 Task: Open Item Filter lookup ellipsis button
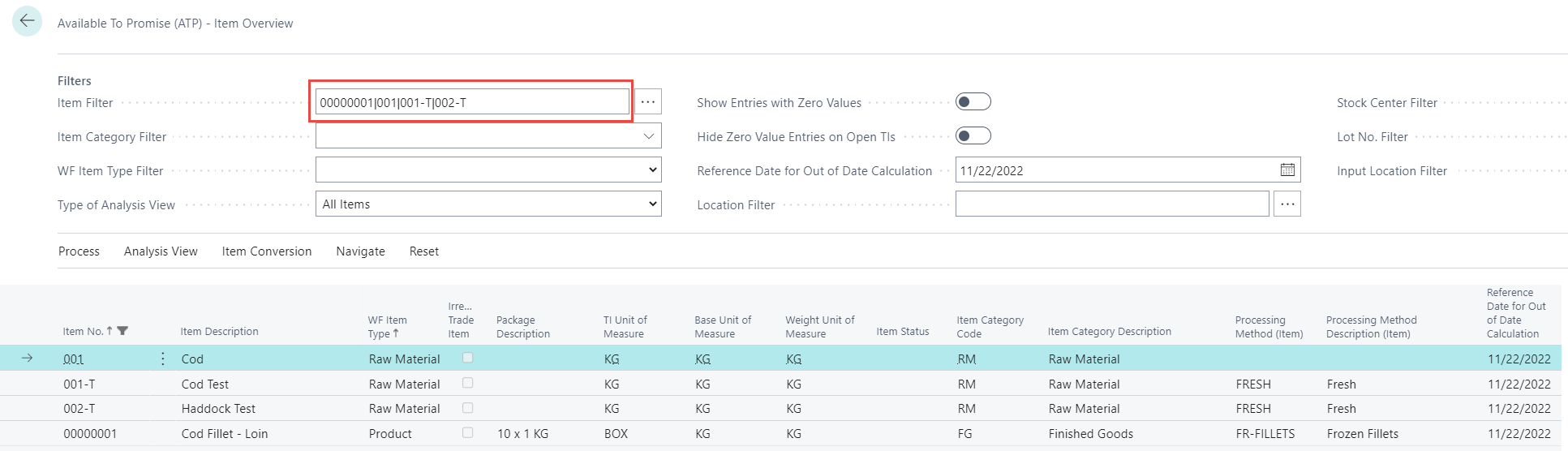[x=647, y=102]
